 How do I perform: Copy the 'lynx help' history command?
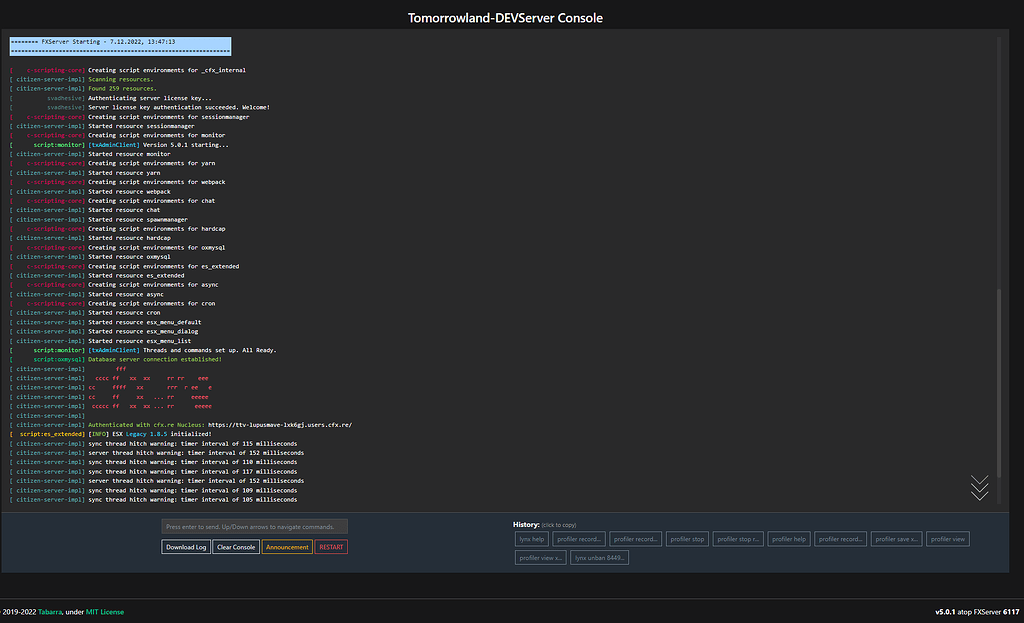(531, 538)
